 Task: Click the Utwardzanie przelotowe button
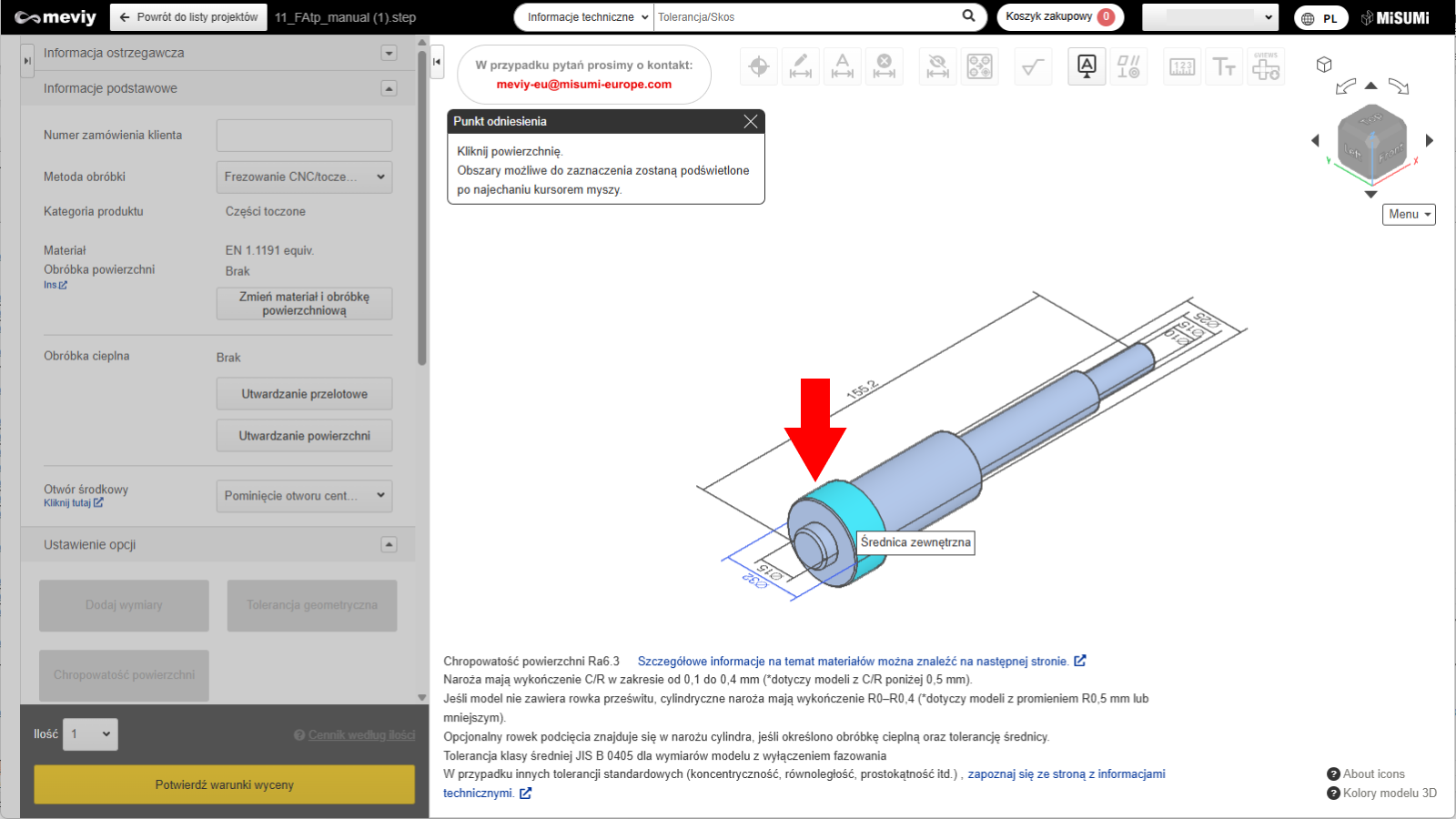(x=304, y=394)
